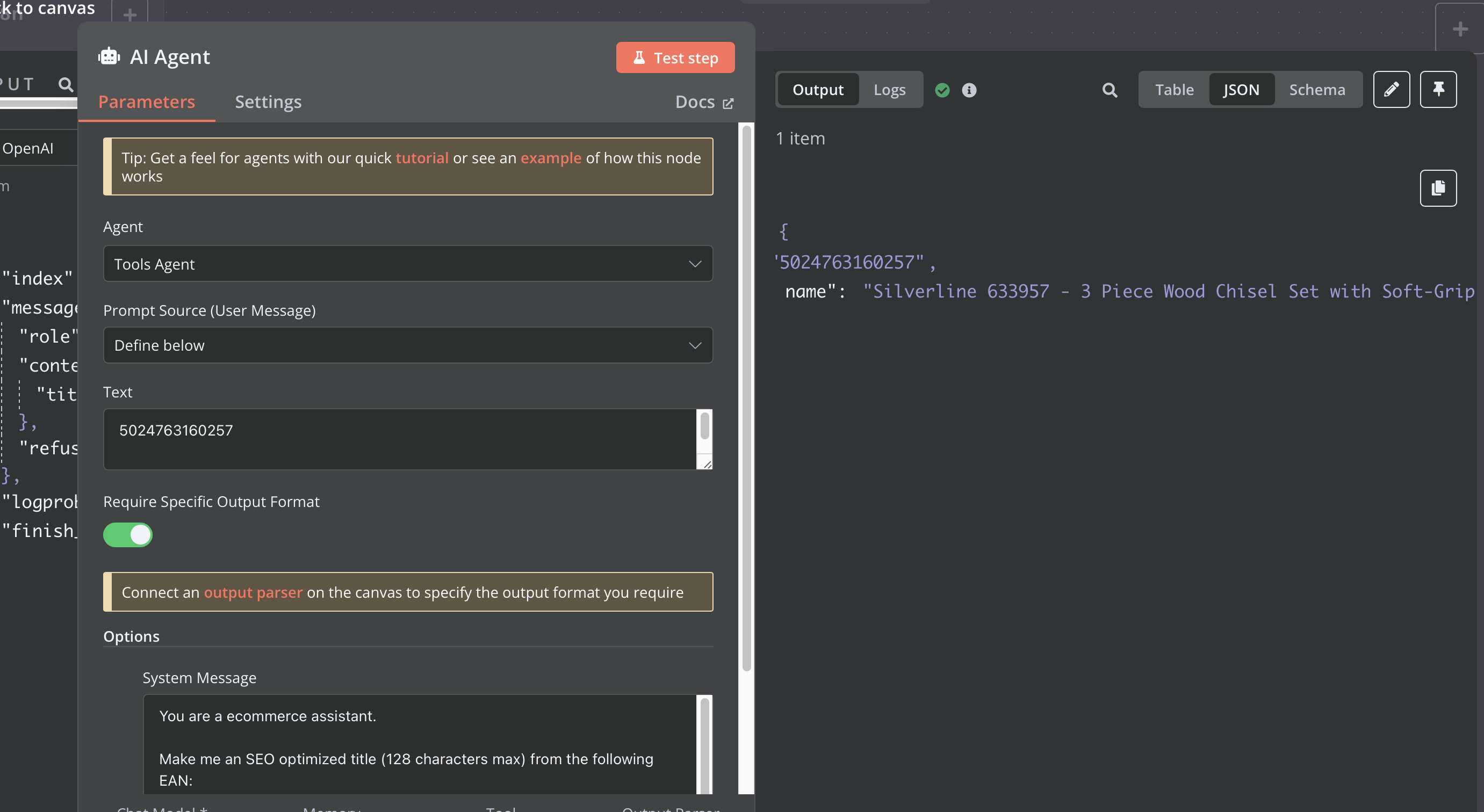Image resolution: width=1484 pixels, height=812 pixels.
Task: Click the green success checkmark icon
Action: 942,90
